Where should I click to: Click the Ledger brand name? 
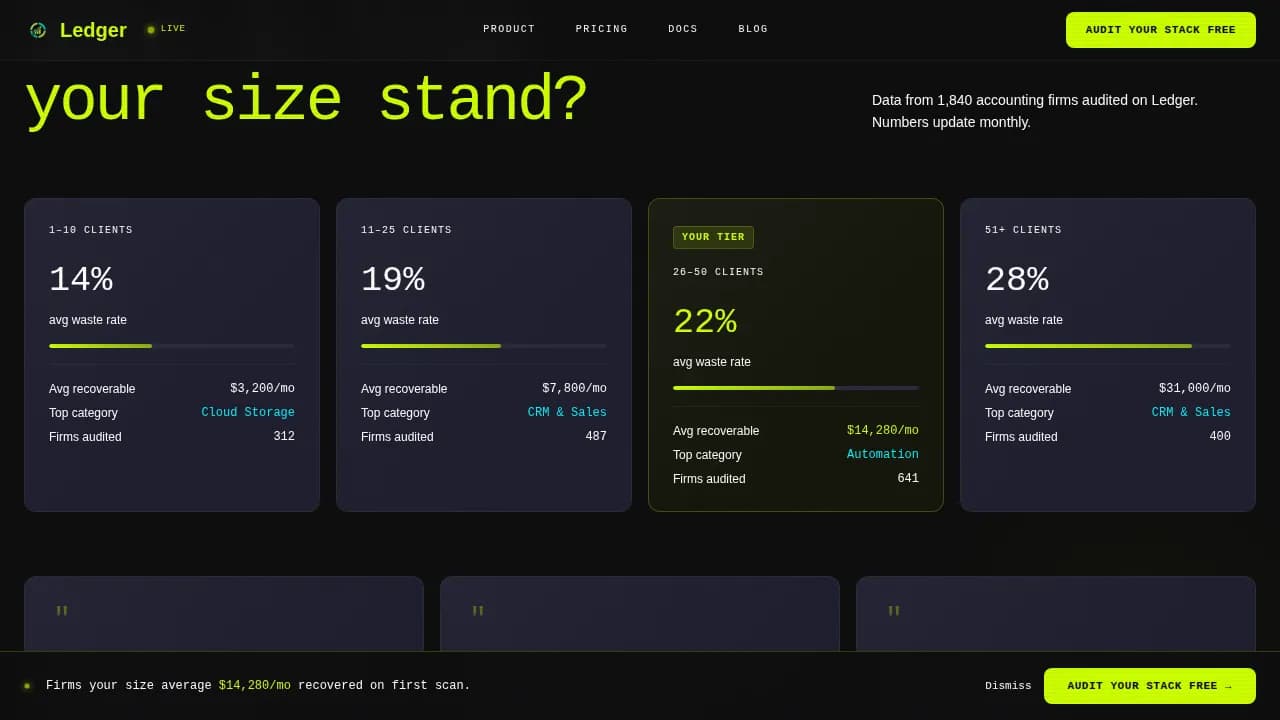[93, 30]
